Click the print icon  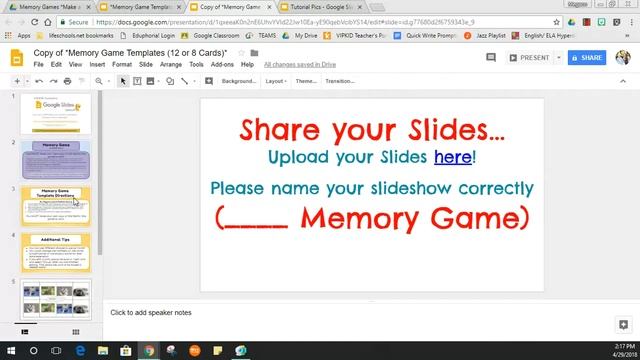(x=67, y=81)
